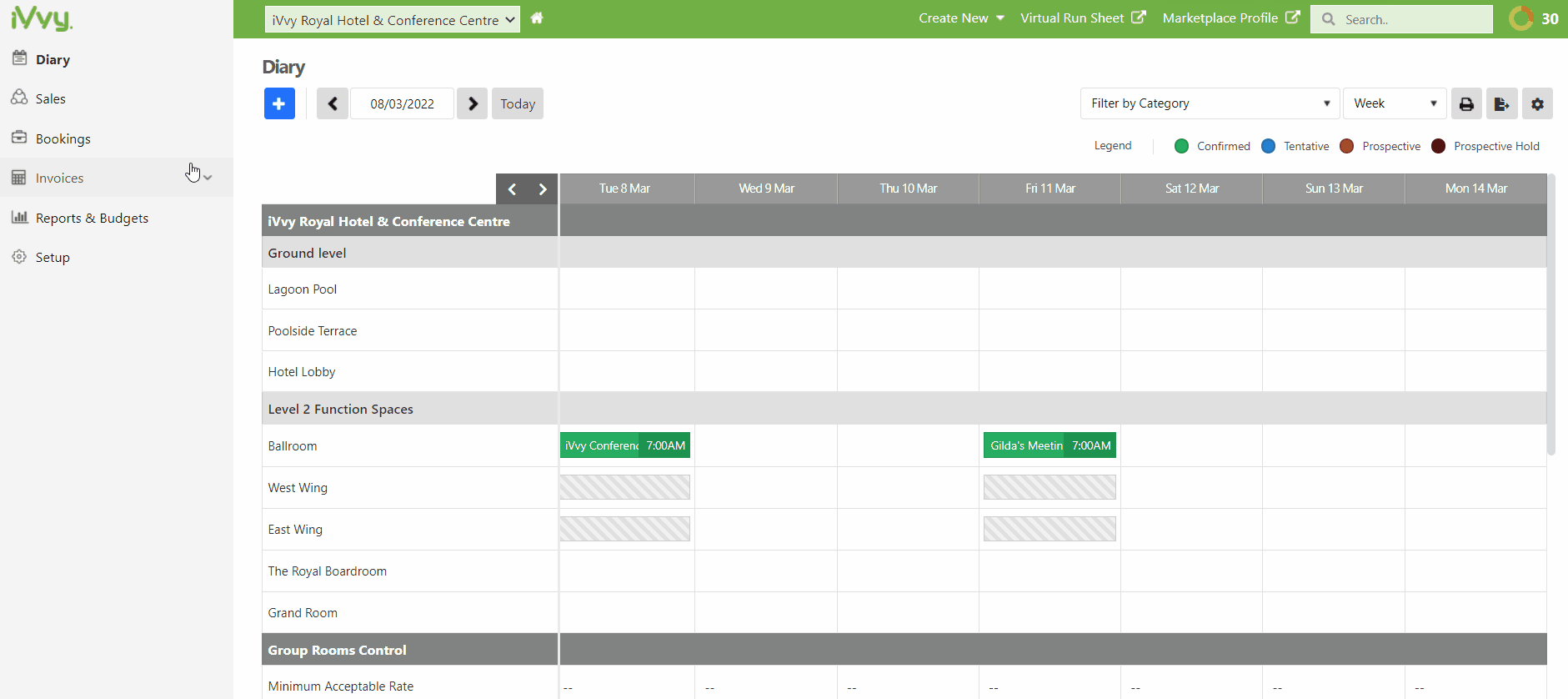
Task: Open Virtual Run Sheet external link icon
Action: coord(1139,18)
